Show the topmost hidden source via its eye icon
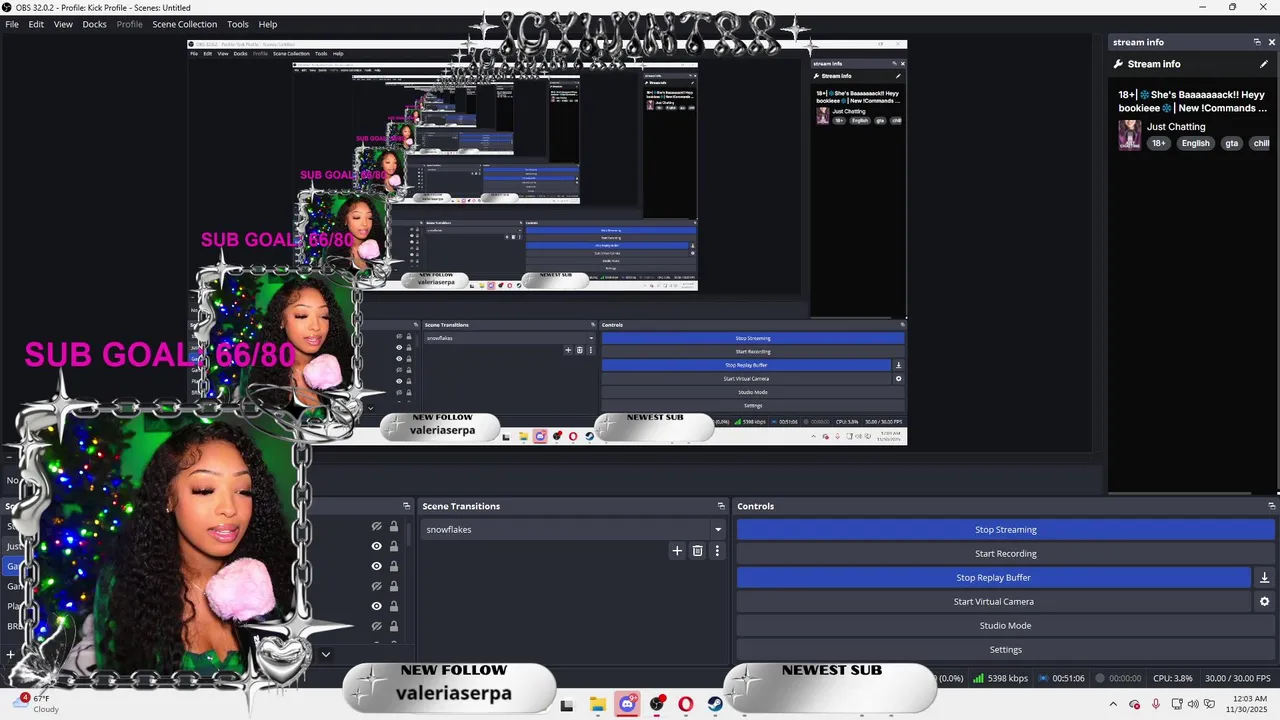Screen dimensions: 1280x720 377,527
